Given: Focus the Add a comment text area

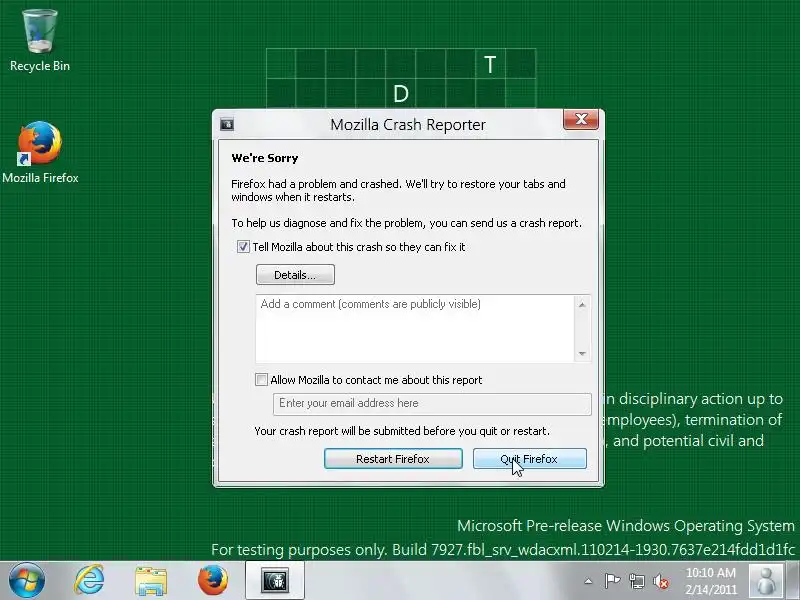Looking at the screenshot, I should pos(415,329).
